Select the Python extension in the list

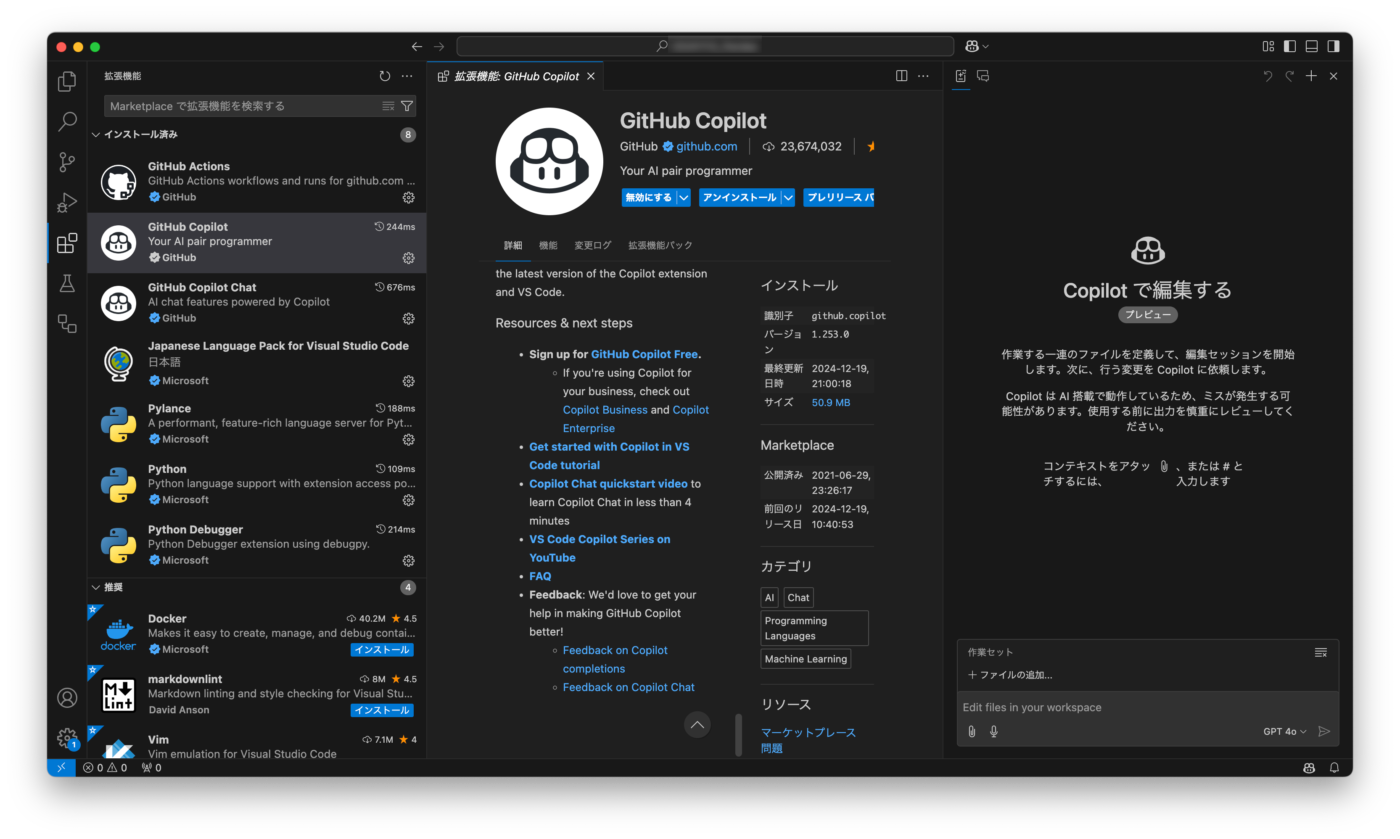257,484
